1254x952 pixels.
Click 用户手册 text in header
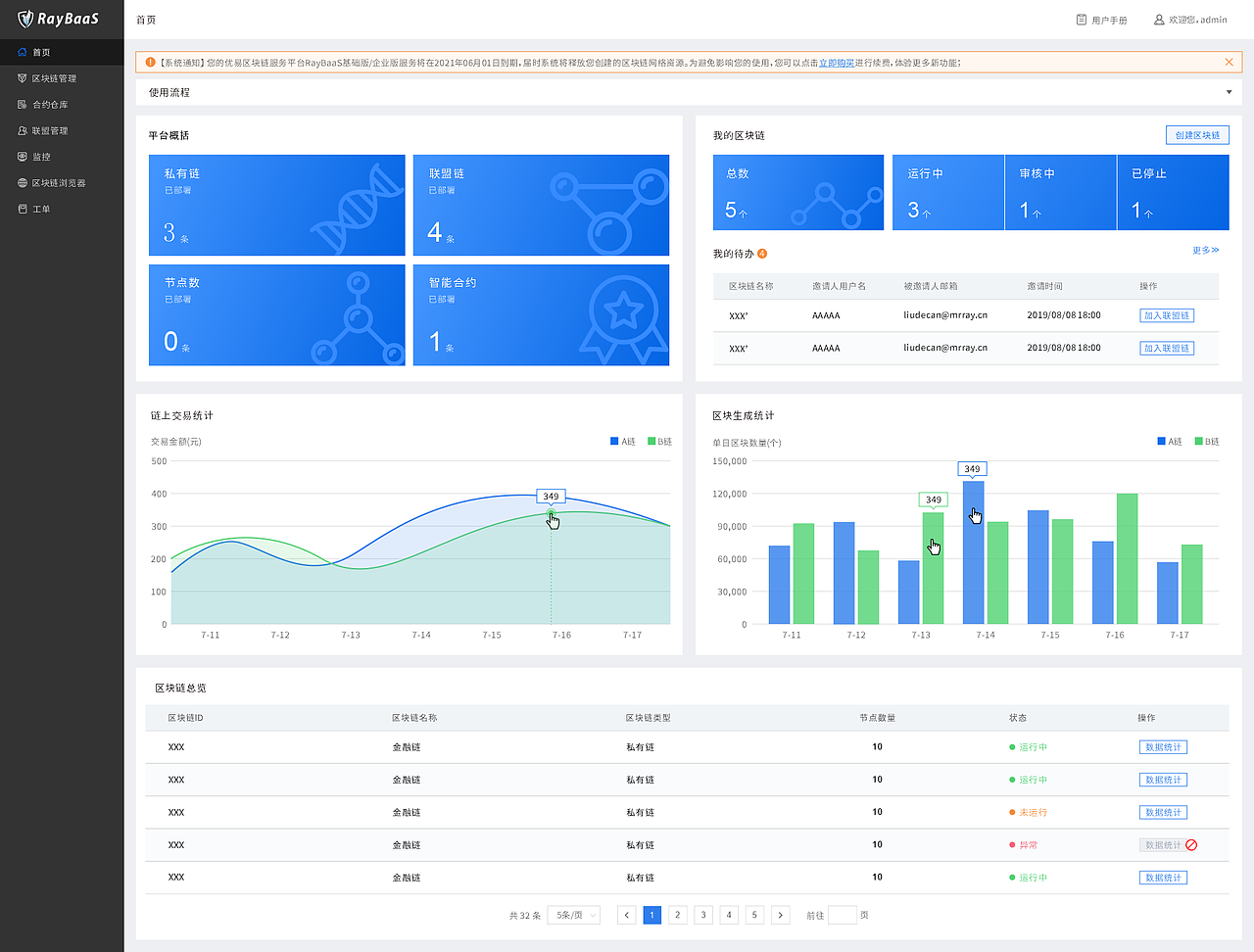pos(1109,20)
